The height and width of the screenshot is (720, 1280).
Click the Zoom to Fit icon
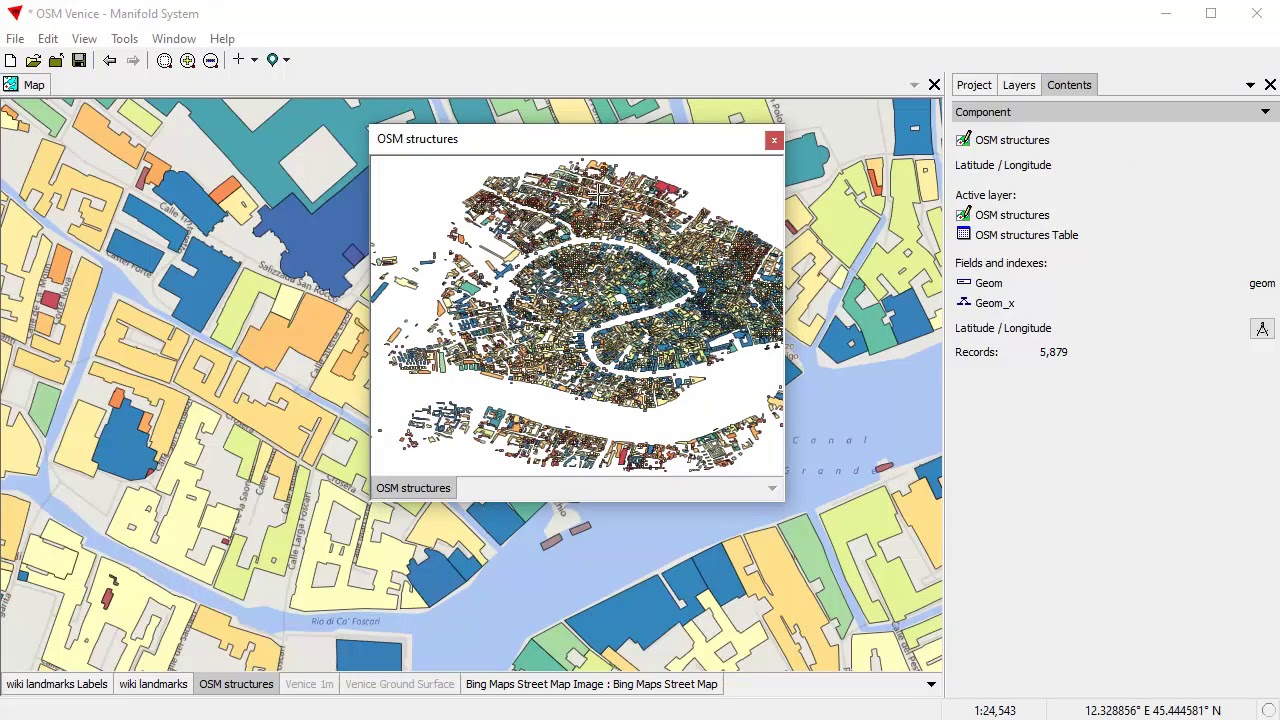coord(164,61)
